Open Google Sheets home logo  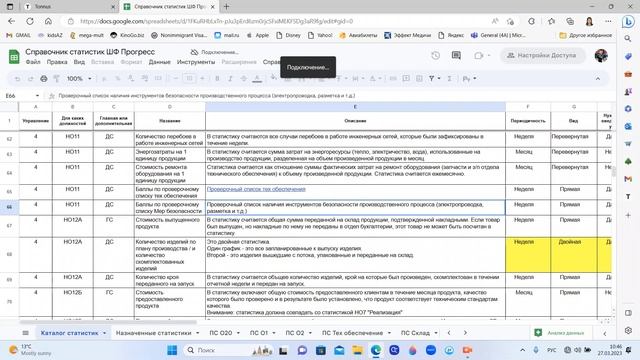[x=14, y=56]
